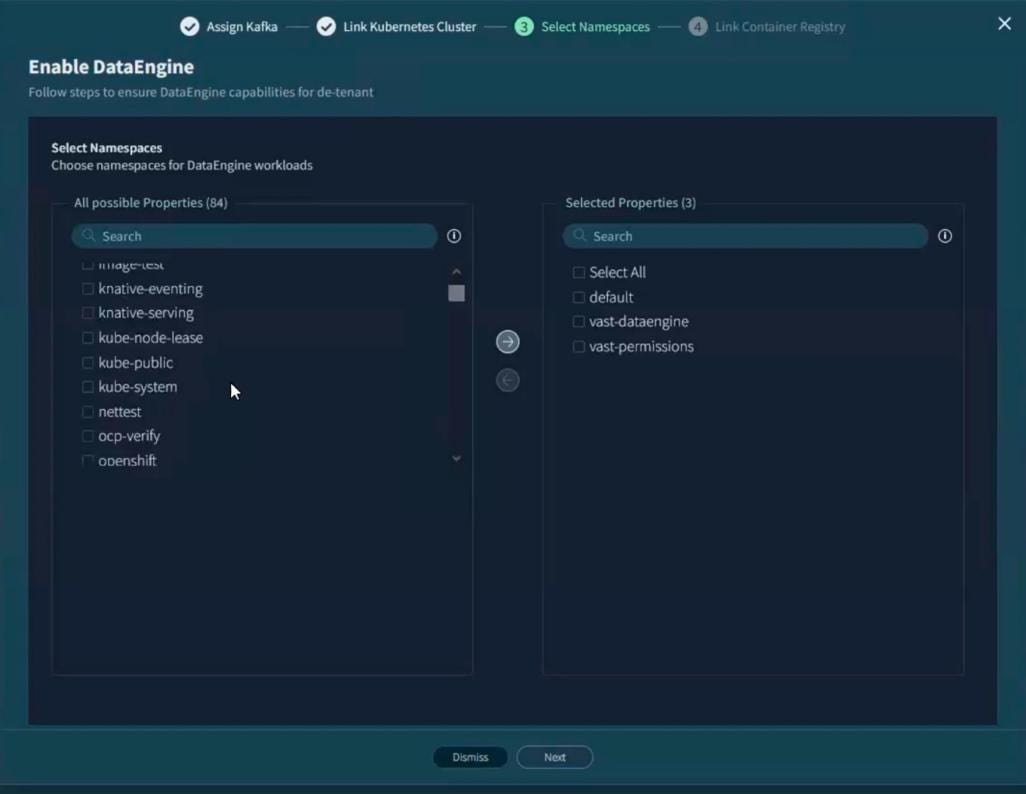Click magnifier icon in Selected Properties search
1026x794 pixels.
[580, 236]
